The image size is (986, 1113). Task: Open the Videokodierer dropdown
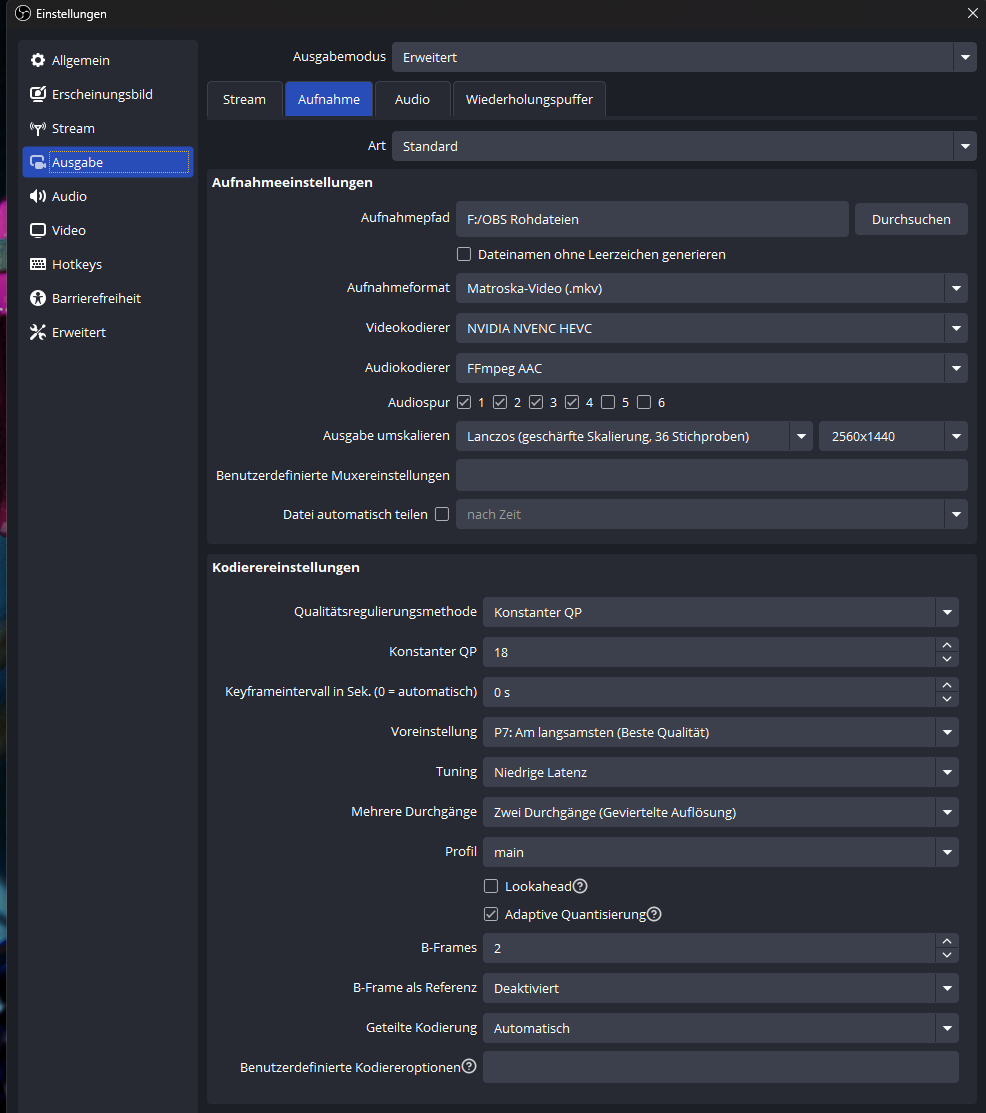[711, 328]
